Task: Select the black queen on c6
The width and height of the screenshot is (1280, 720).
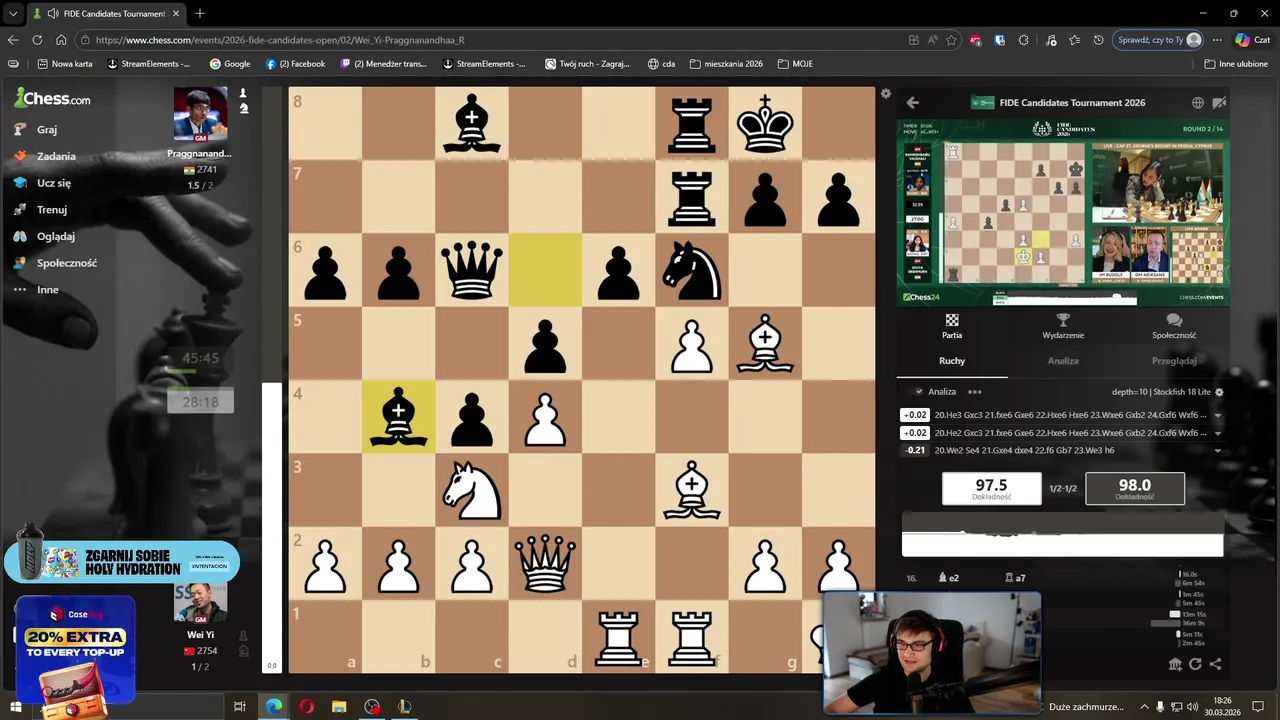Action: [472, 270]
